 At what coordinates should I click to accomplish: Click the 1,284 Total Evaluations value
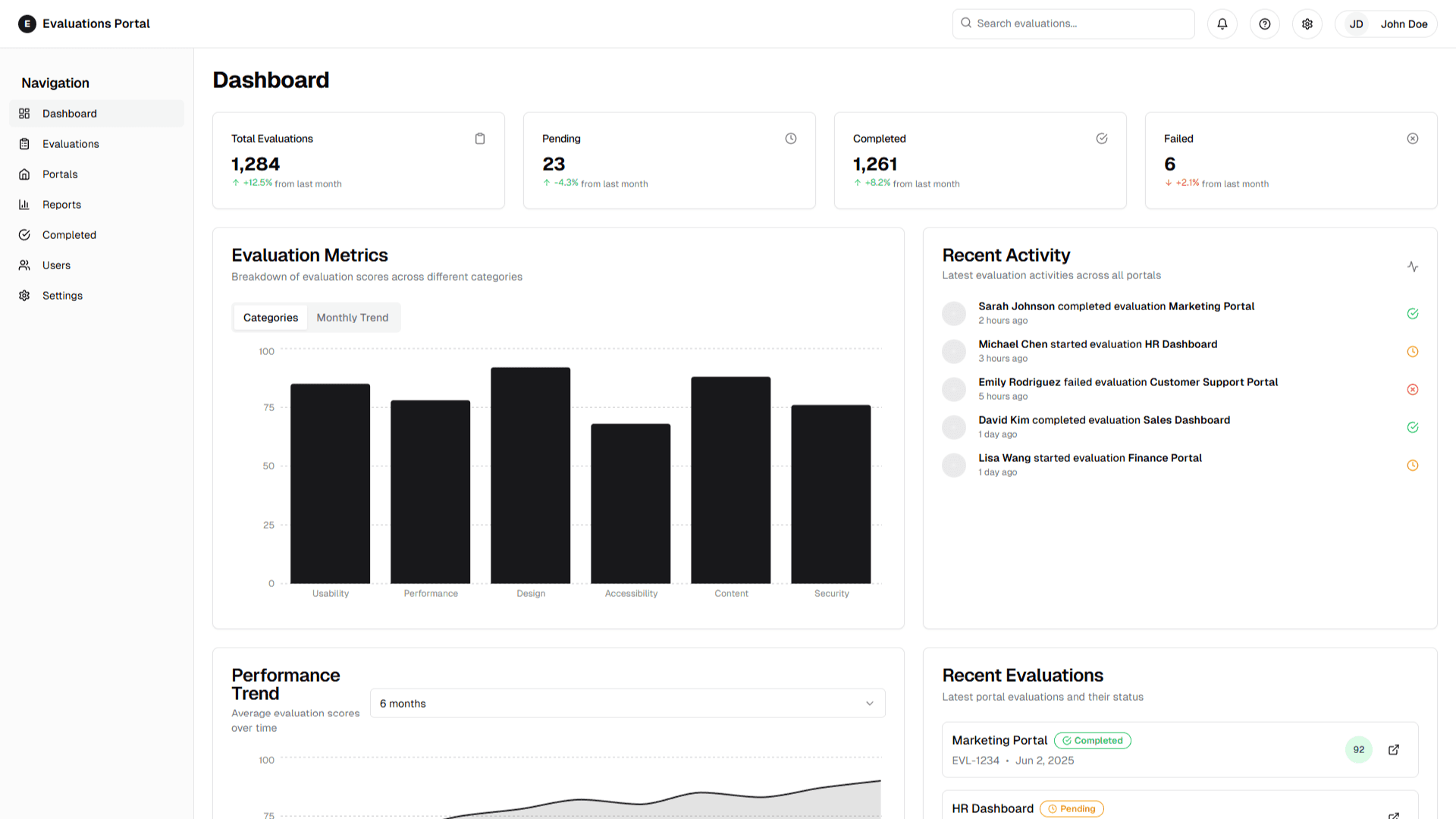[256, 165]
